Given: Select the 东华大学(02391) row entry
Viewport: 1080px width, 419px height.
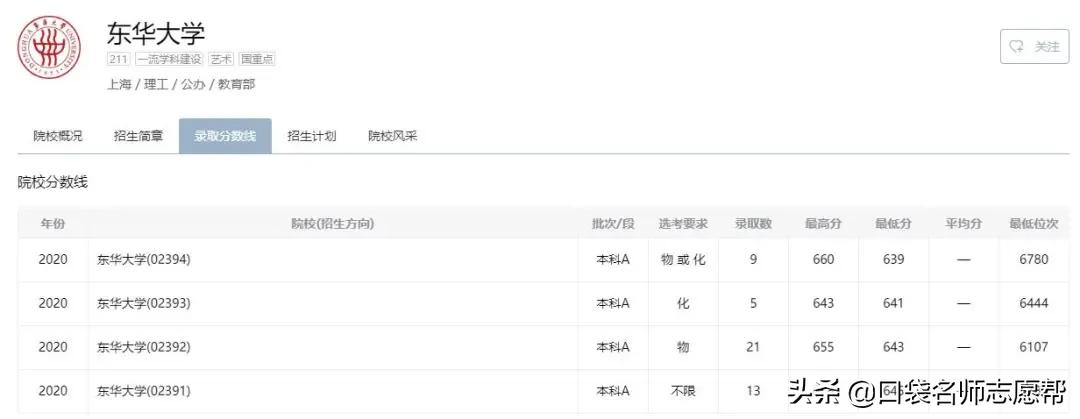Looking at the screenshot, I should tap(144, 391).
